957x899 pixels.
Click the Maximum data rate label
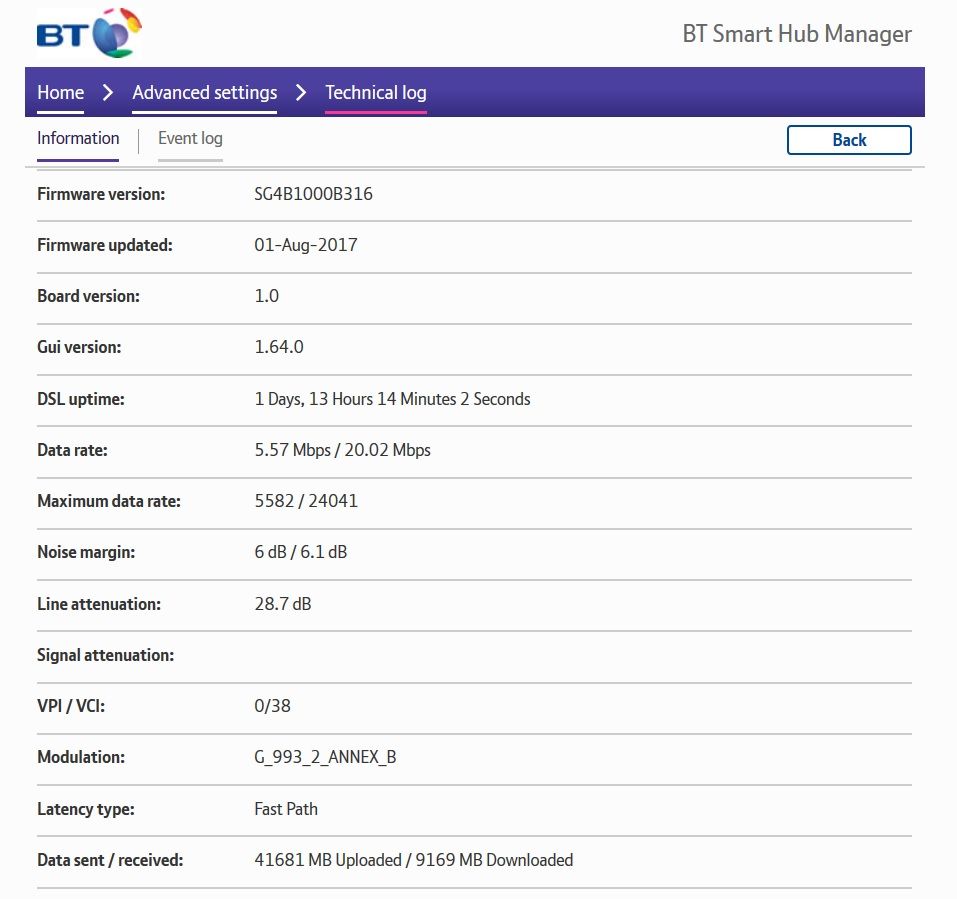coord(109,501)
